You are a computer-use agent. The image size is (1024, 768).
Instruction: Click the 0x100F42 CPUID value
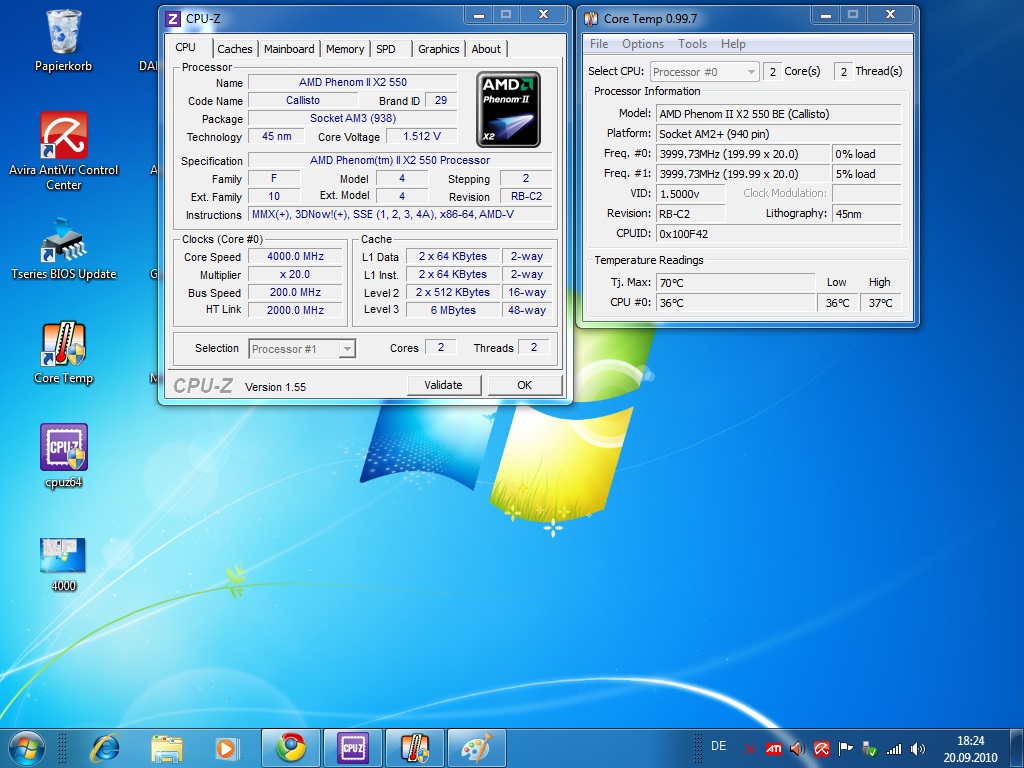[x=778, y=234]
